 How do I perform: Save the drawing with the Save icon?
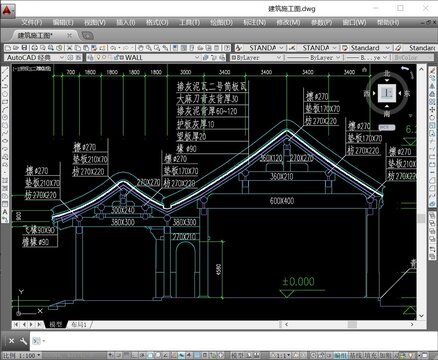24,48
